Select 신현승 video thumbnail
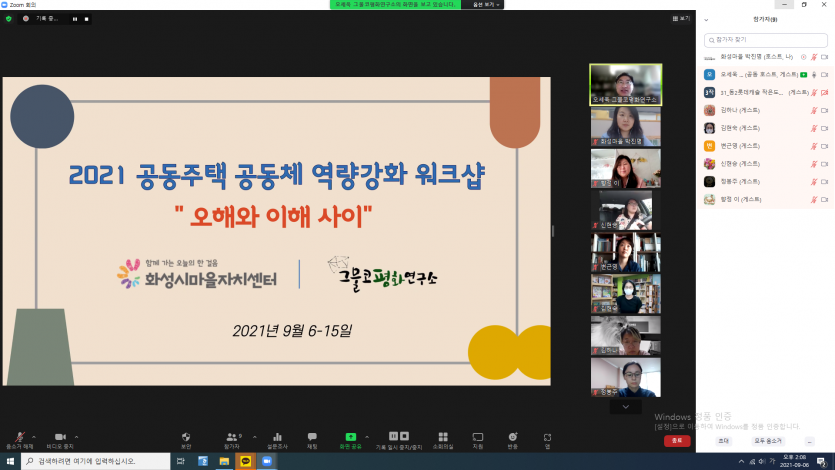Viewport: 835px width, 470px height. click(626, 210)
